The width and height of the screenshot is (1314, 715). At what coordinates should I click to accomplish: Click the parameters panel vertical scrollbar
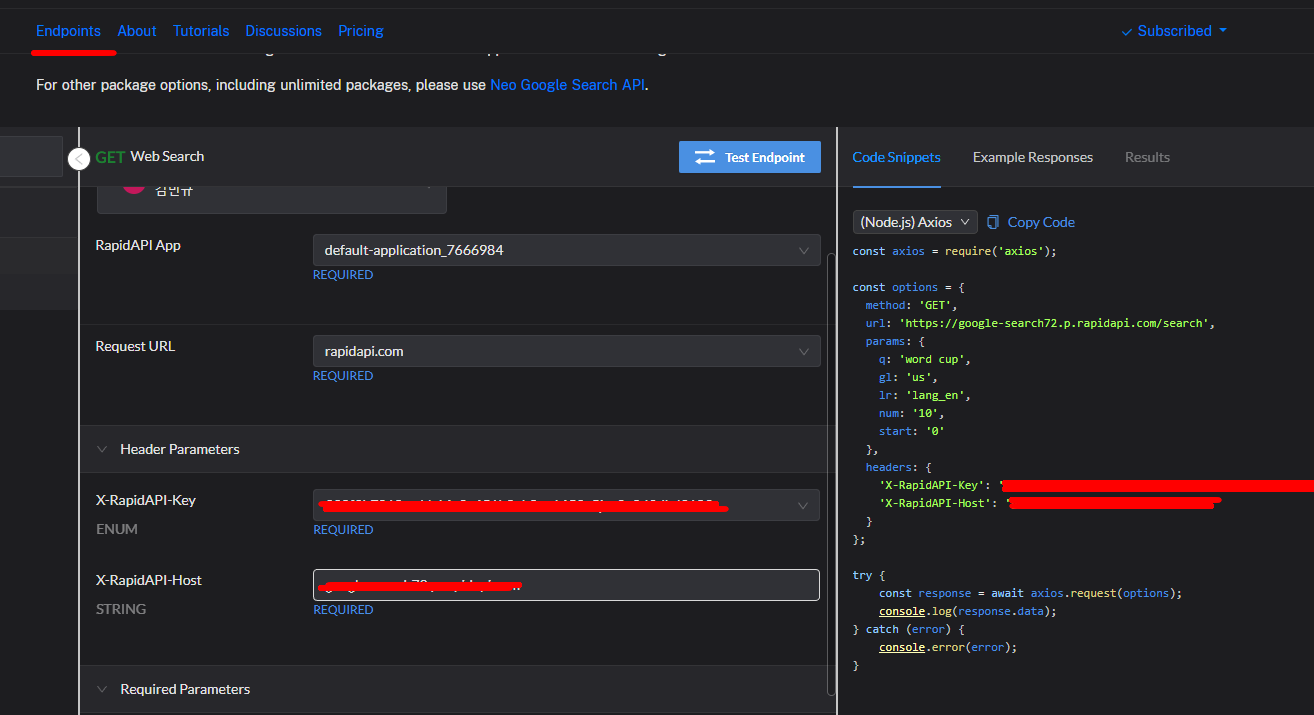click(x=831, y=474)
